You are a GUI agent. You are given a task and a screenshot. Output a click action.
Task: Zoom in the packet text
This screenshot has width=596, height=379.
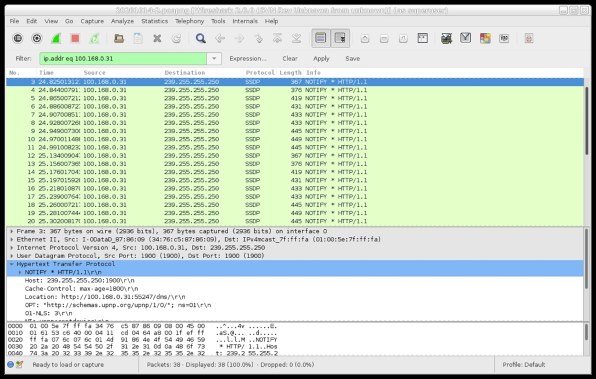point(365,38)
